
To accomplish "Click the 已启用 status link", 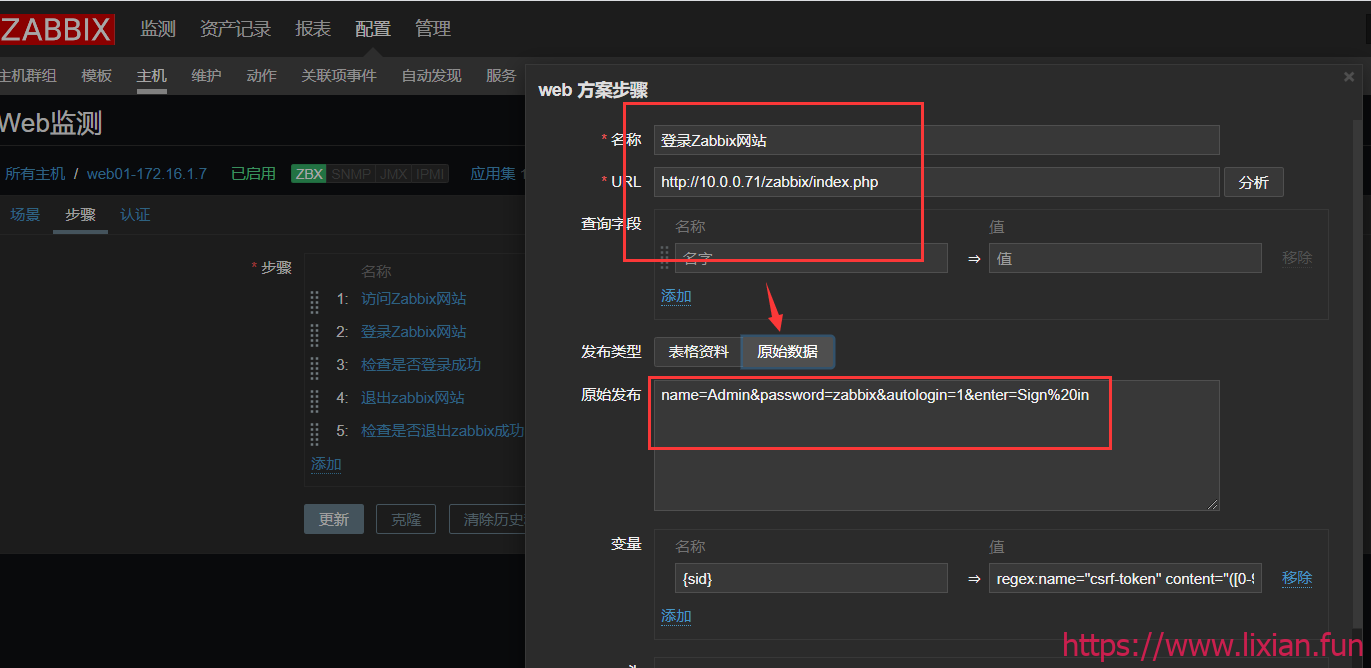I will click(x=253, y=174).
